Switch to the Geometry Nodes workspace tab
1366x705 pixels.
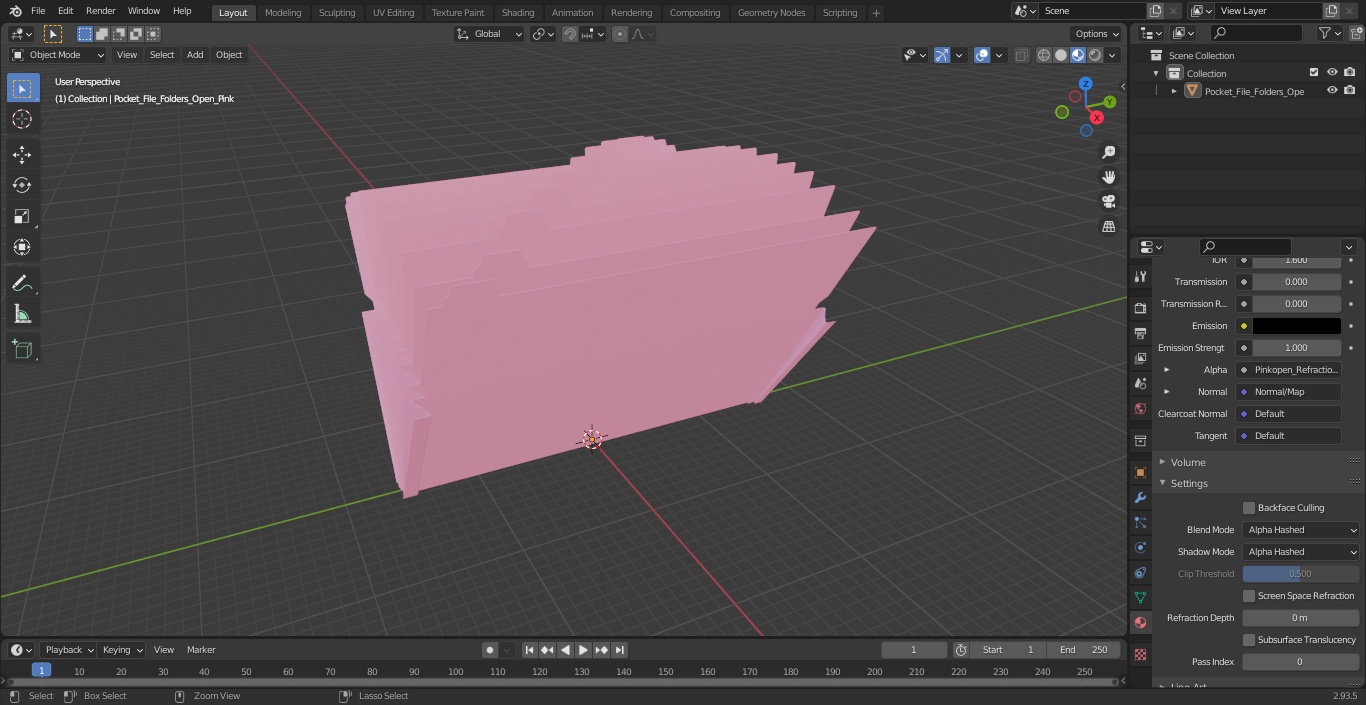(x=771, y=12)
